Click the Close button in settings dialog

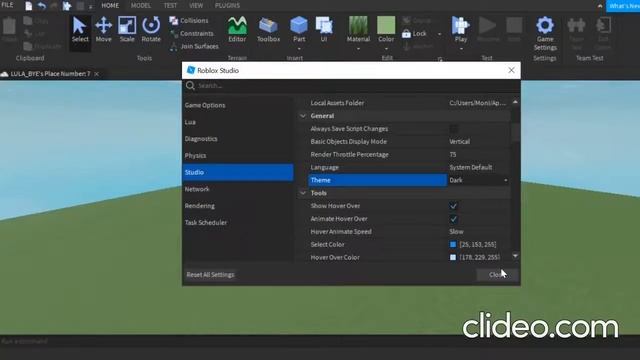pyautogui.click(x=498, y=275)
